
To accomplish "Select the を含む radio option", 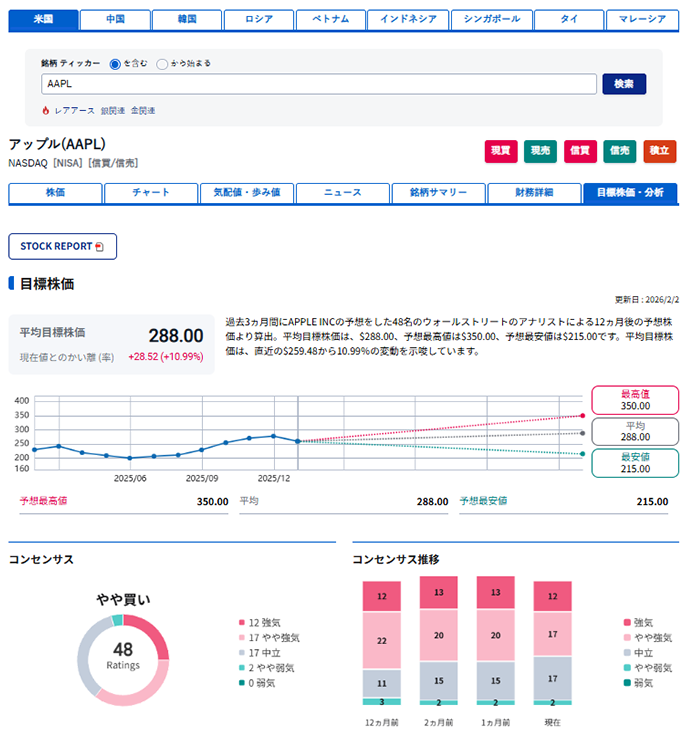I will click(x=115, y=64).
